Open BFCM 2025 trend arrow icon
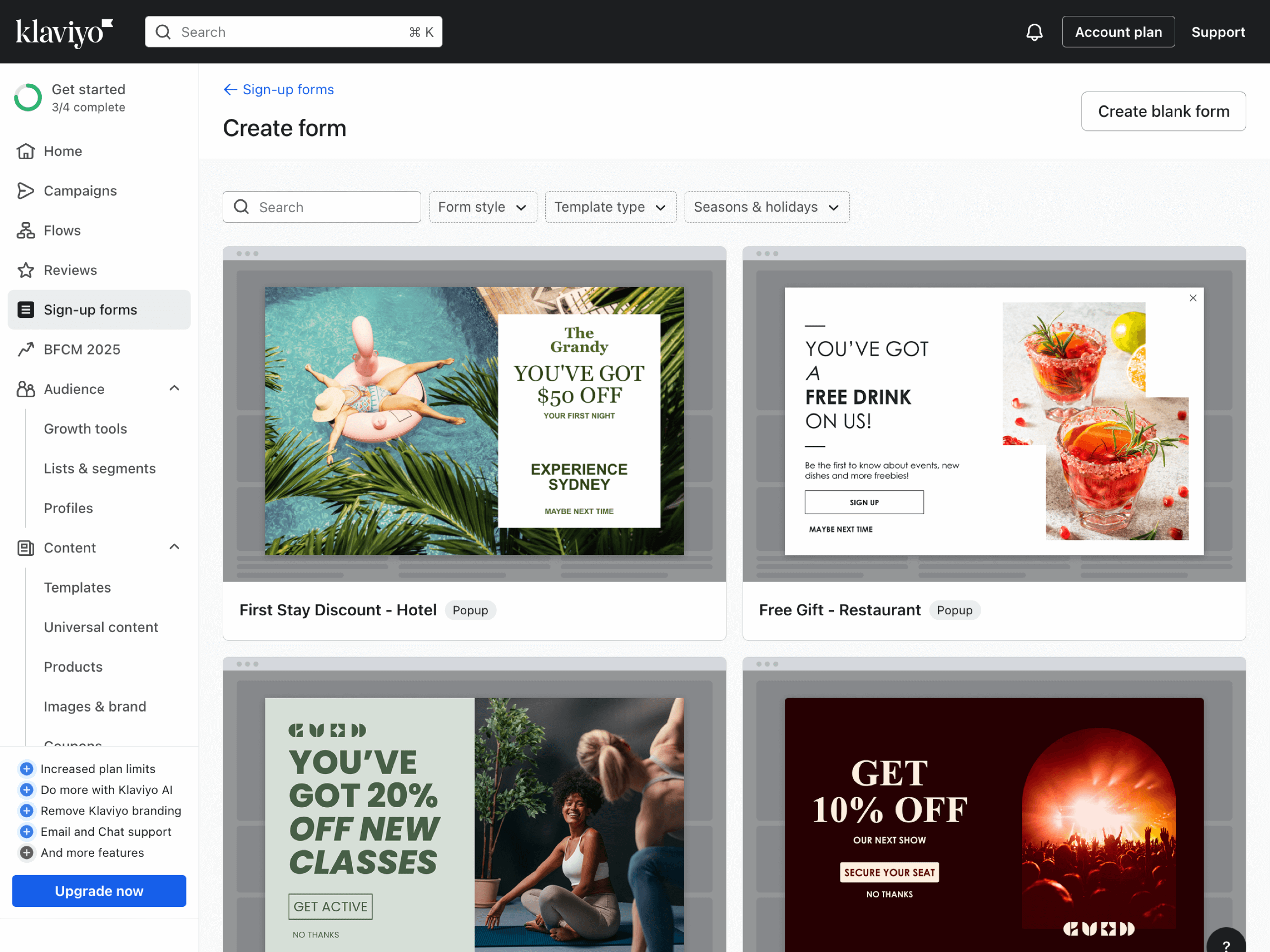1270x952 pixels. pyautogui.click(x=26, y=350)
